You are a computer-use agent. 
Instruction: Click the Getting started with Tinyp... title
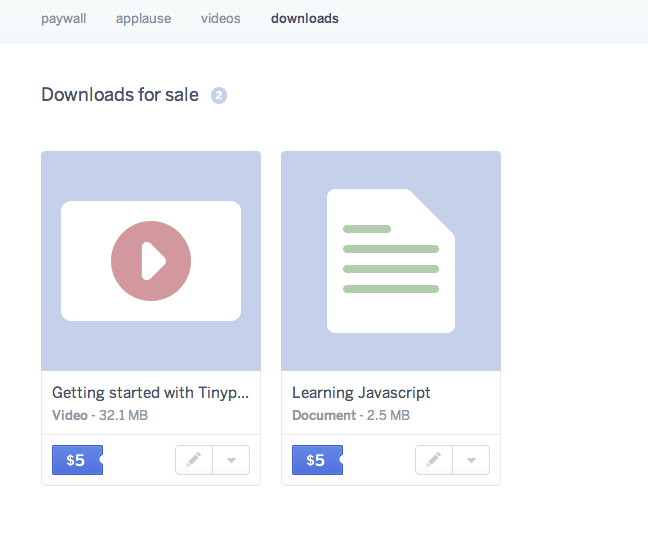tap(150, 393)
